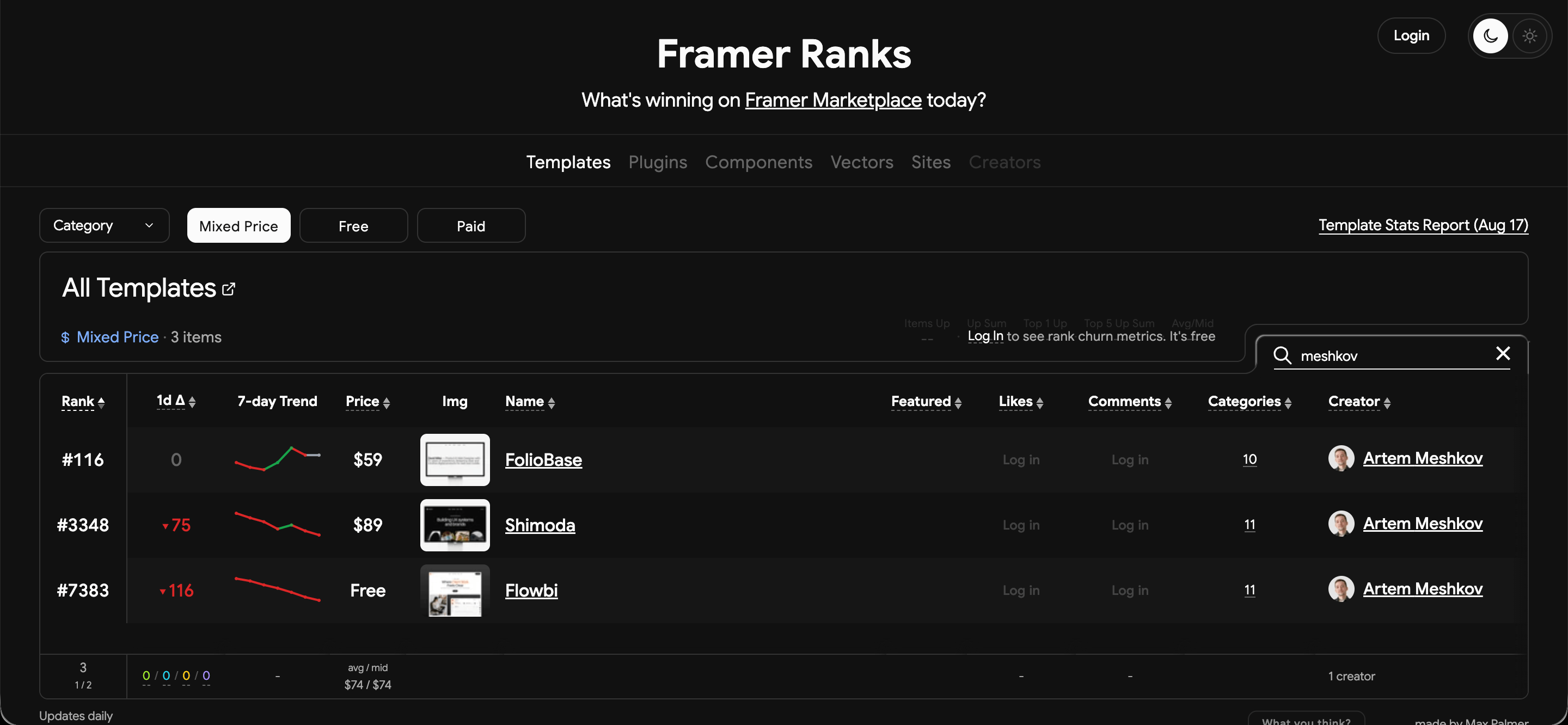Screen dimensions: 1568x725
Task: Open the Category dropdown
Action: [104, 225]
